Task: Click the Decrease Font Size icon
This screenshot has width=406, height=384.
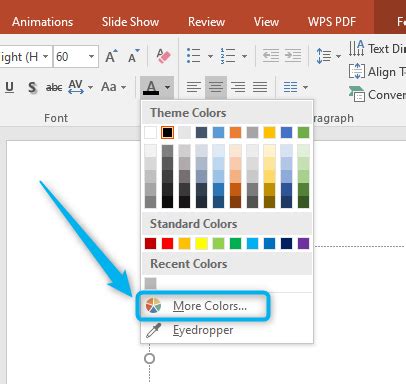Action: [x=134, y=56]
